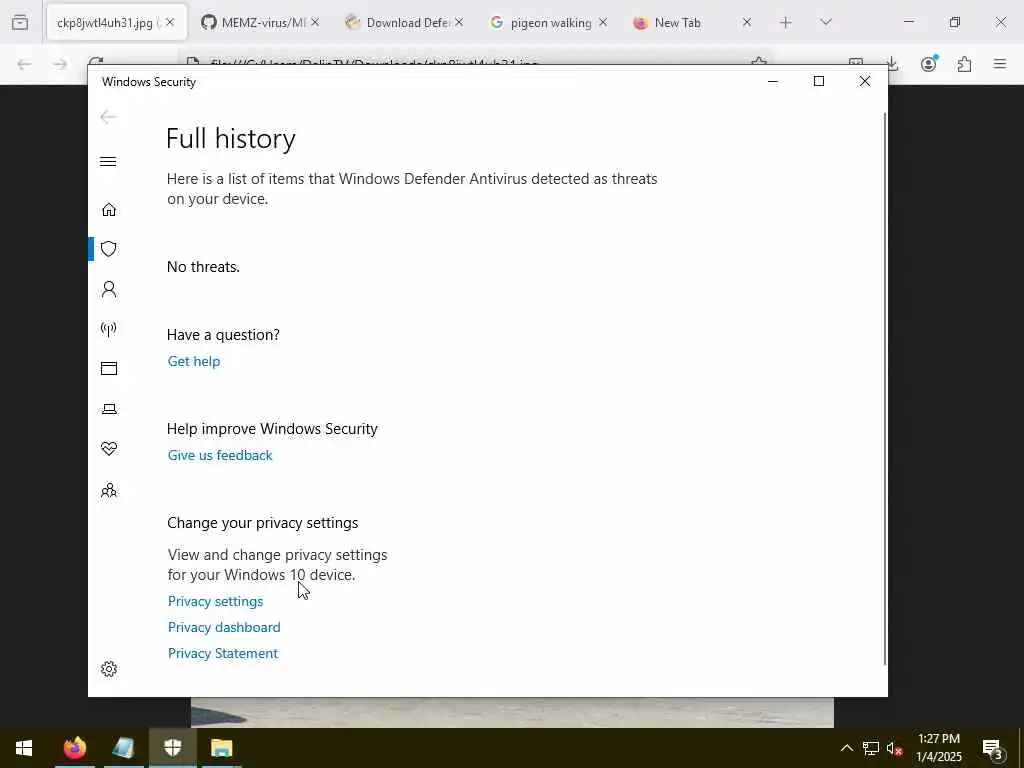Open the hamburger navigation menu
The width and height of the screenshot is (1024, 768).
tap(108, 161)
